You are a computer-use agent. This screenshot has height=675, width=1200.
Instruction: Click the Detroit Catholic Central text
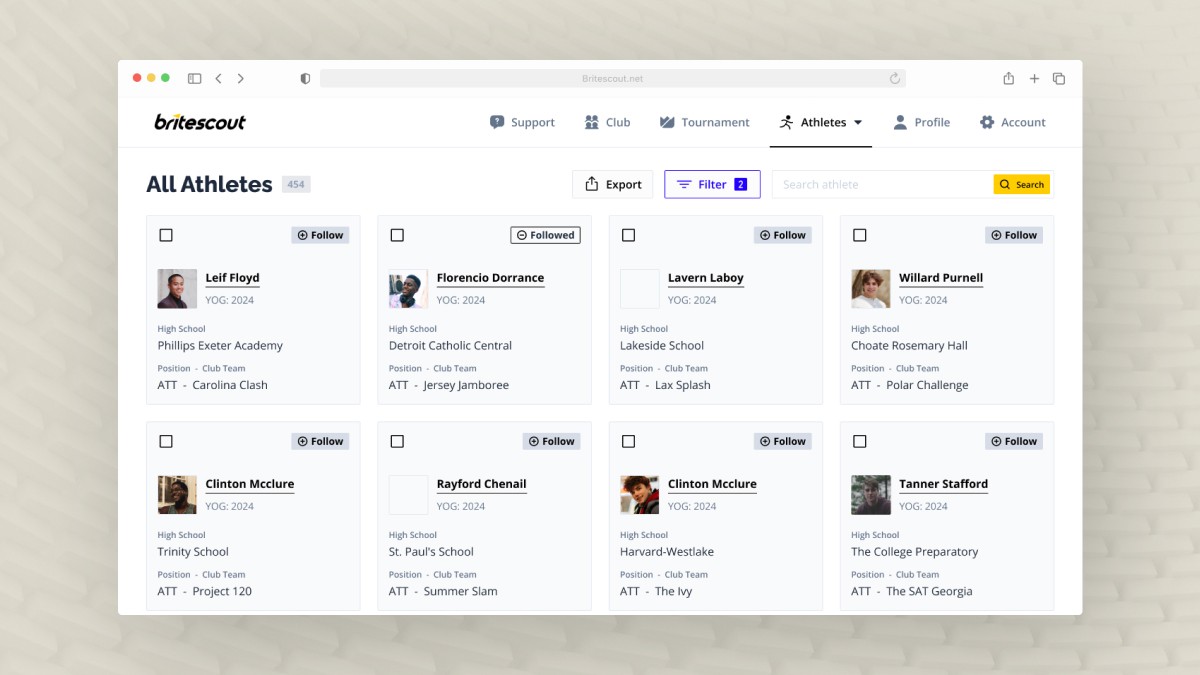point(450,346)
